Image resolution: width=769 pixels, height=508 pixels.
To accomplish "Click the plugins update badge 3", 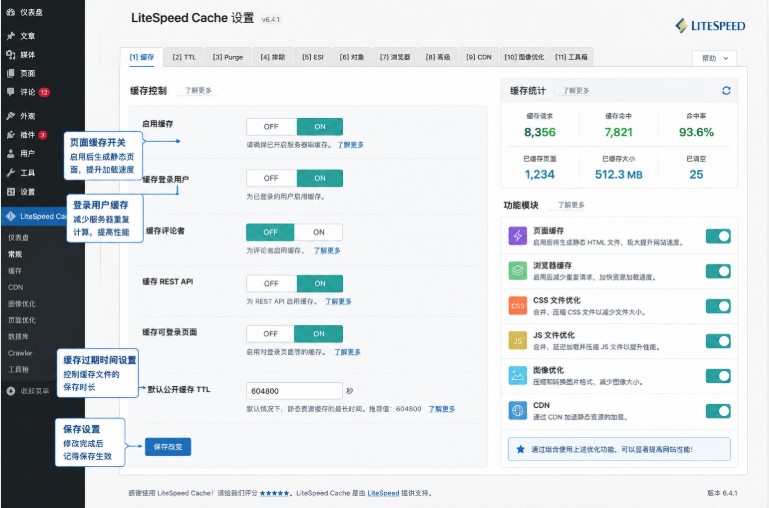I will 43,135.
